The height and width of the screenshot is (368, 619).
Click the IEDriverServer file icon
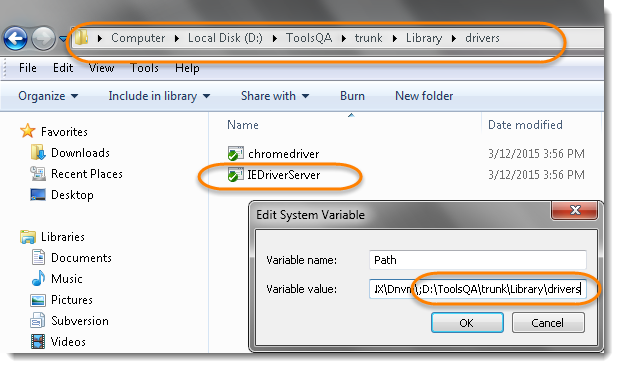[x=236, y=175]
